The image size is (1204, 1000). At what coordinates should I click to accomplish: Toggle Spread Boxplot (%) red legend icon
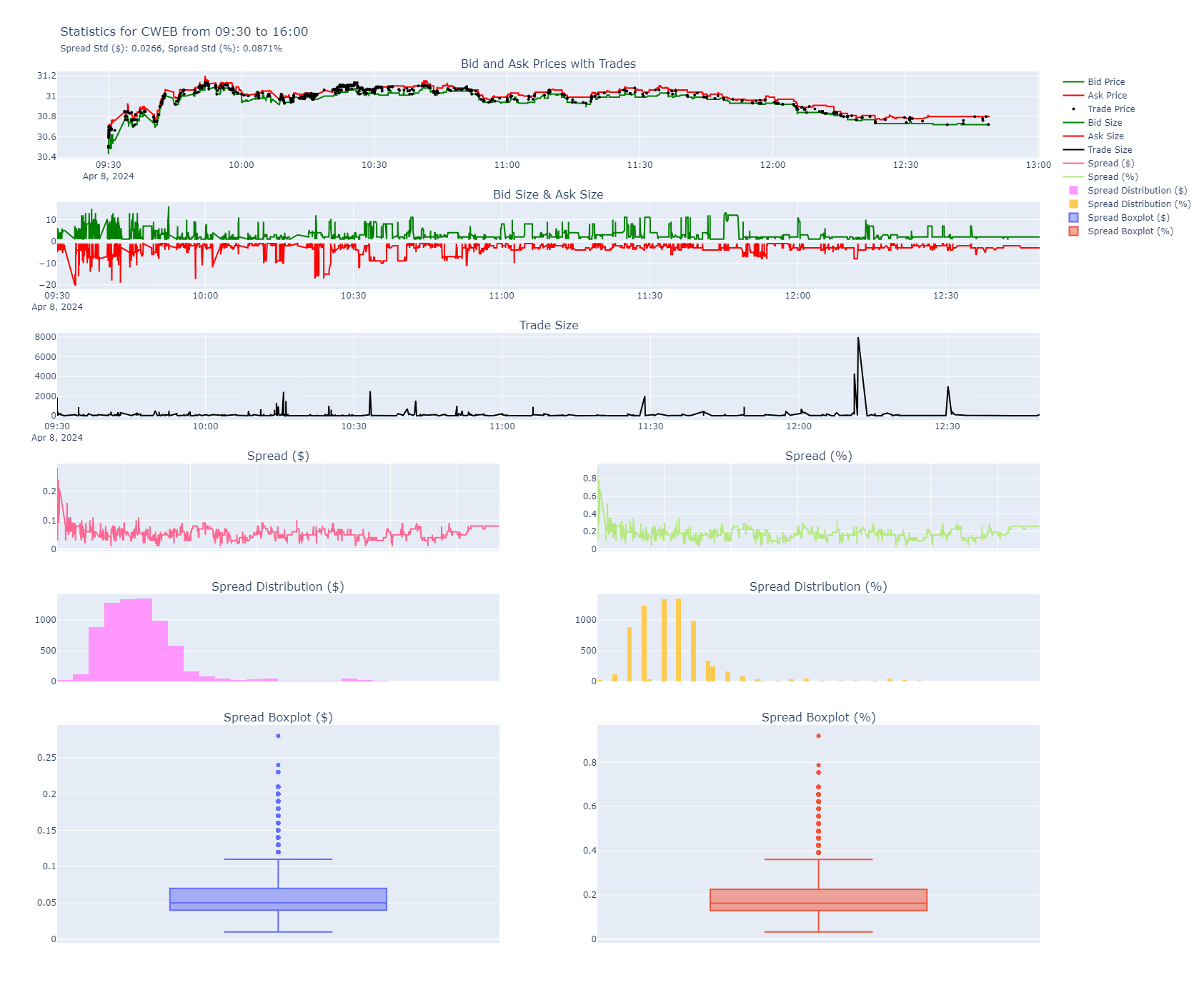pyautogui.click(x=1073, y=231)
